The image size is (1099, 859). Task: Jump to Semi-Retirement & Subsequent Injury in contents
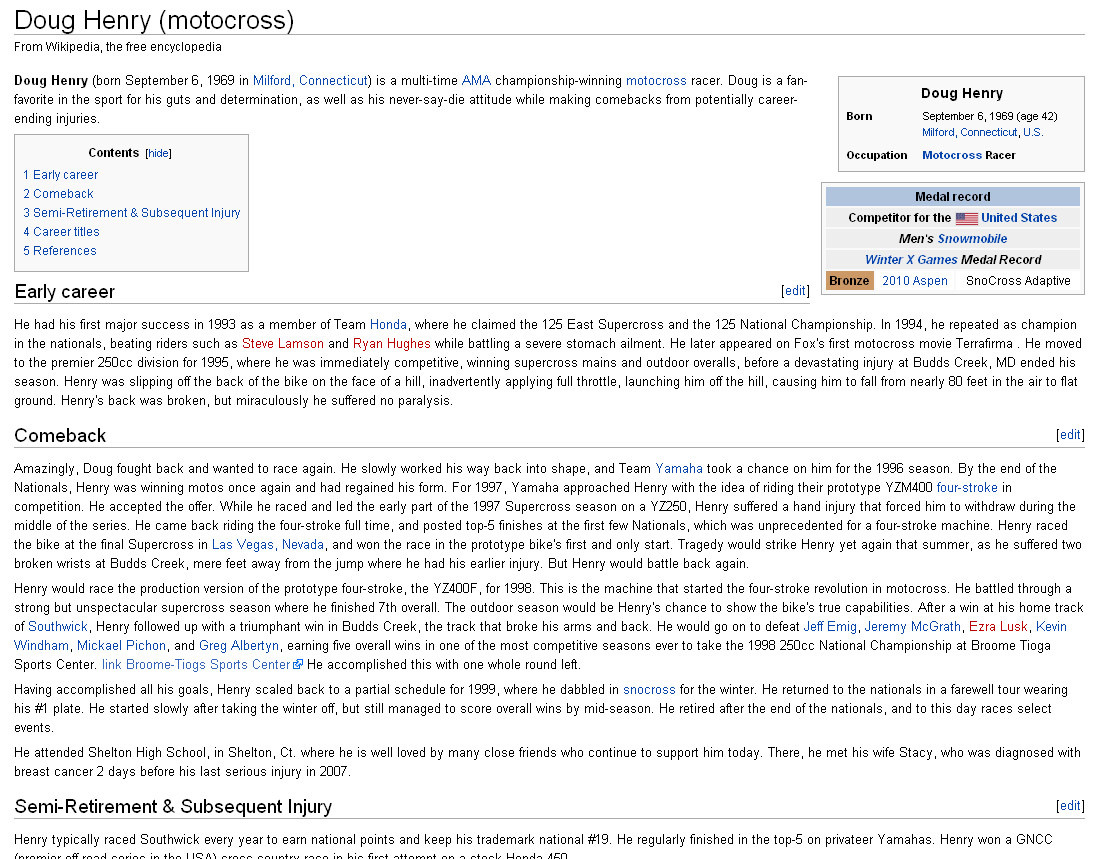point(132,212)
